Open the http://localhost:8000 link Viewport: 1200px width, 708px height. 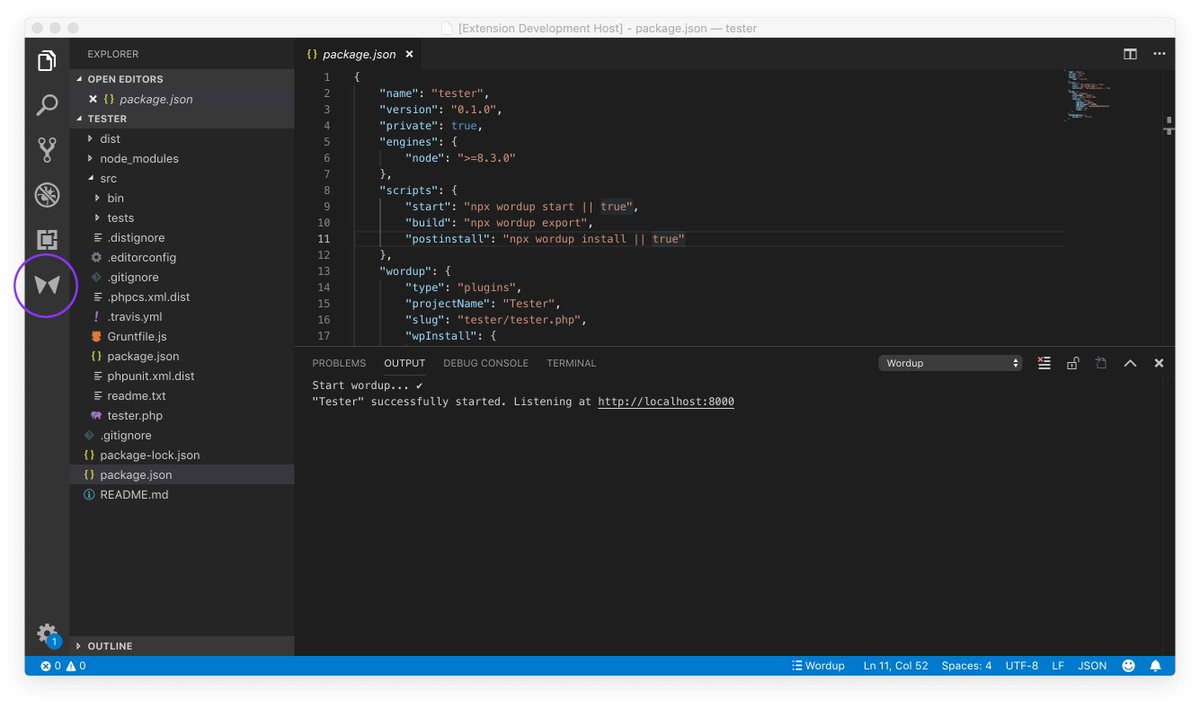pos(666,401)
